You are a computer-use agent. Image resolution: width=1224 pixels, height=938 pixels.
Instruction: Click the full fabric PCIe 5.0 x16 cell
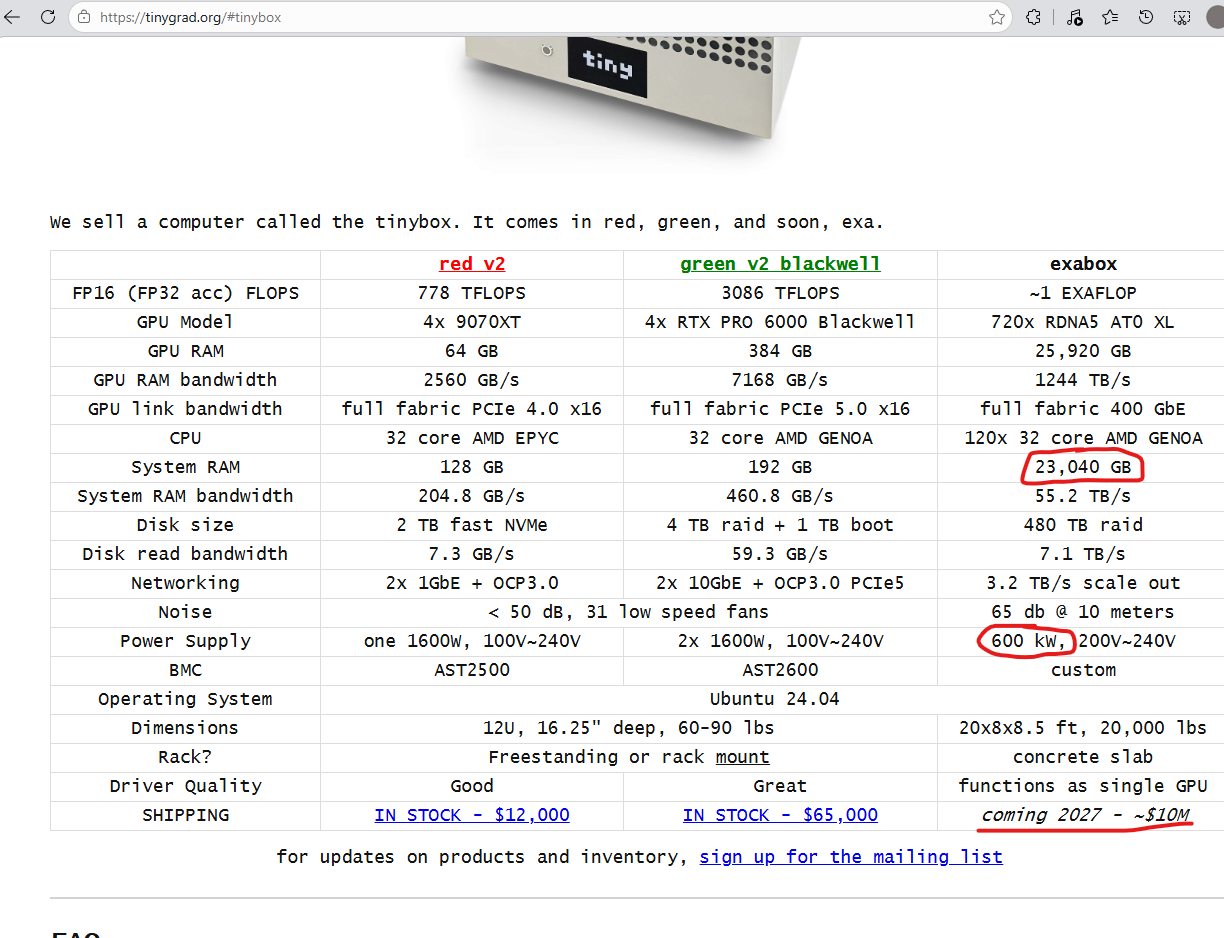coord(780,409)
